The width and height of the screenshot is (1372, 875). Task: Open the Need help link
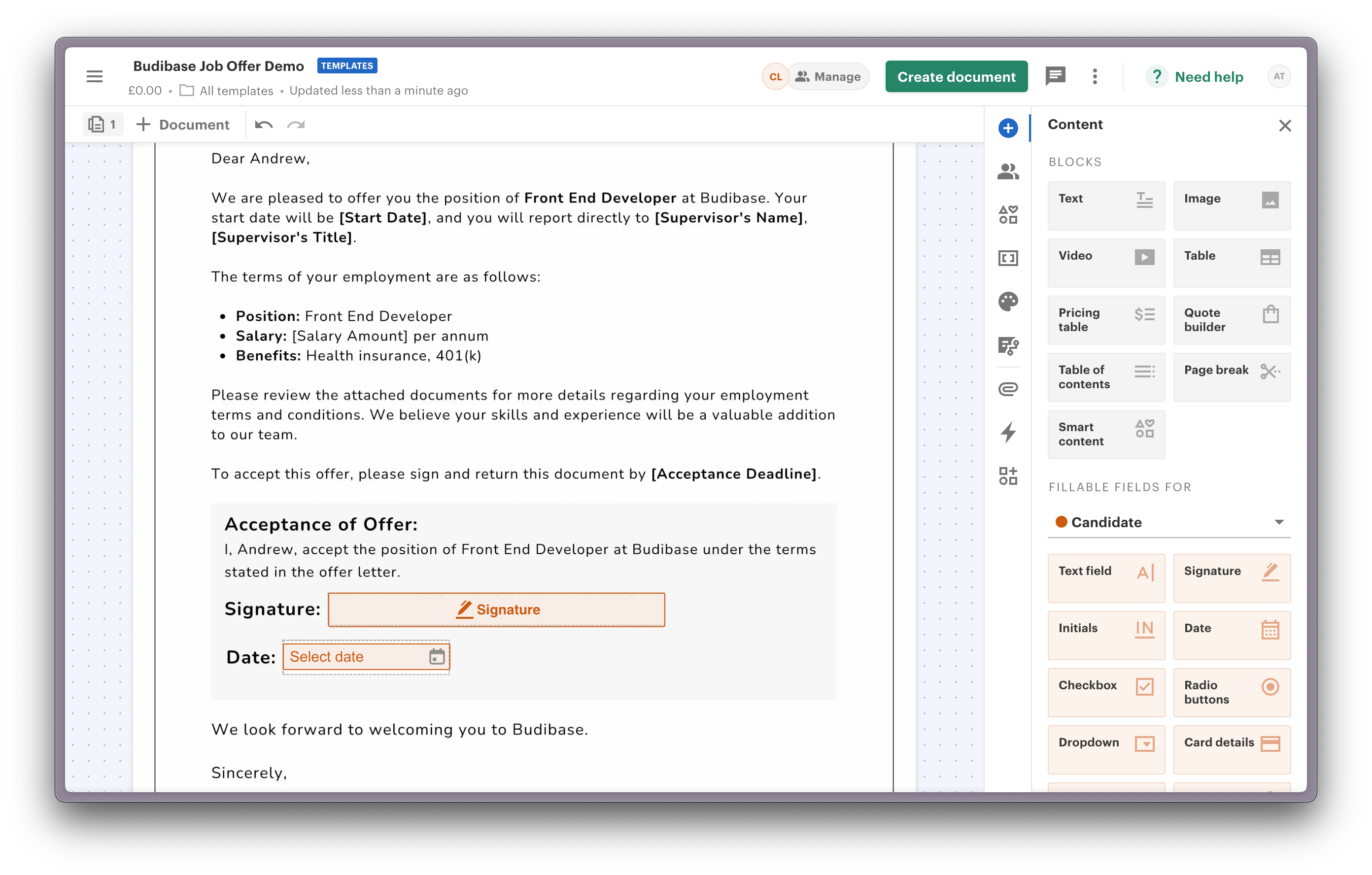click(1208, 76)
